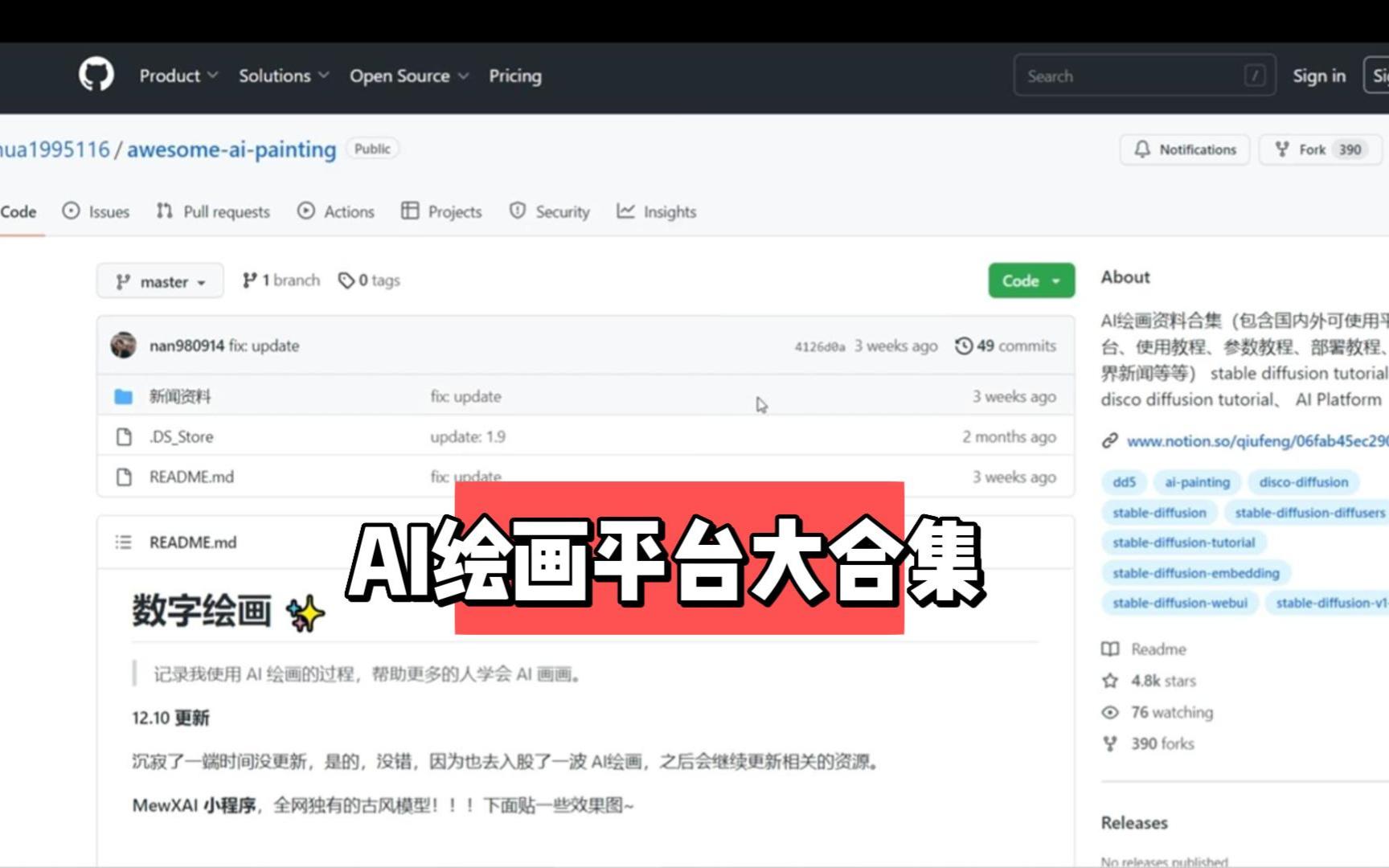Open the notion.so link in About
Screen dimensions: 1389x868
tap(1256, 440)
